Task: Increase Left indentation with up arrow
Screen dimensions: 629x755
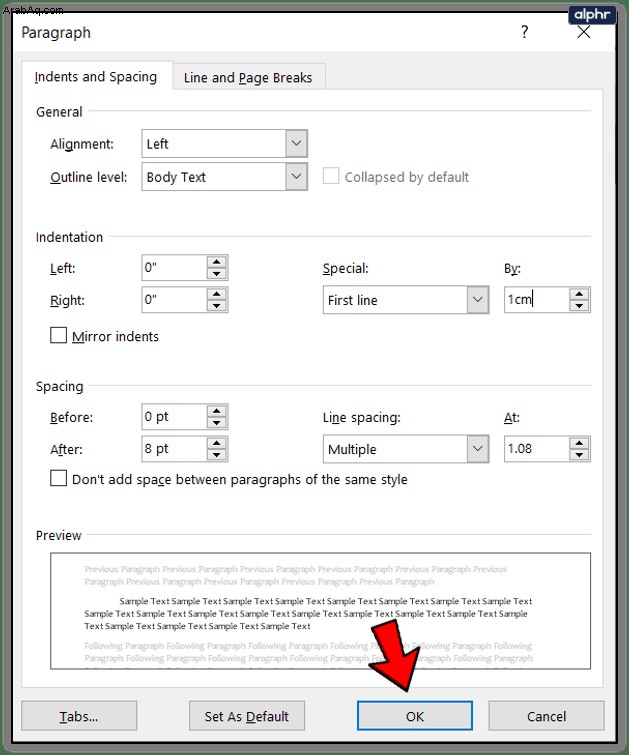Action: 217,262
